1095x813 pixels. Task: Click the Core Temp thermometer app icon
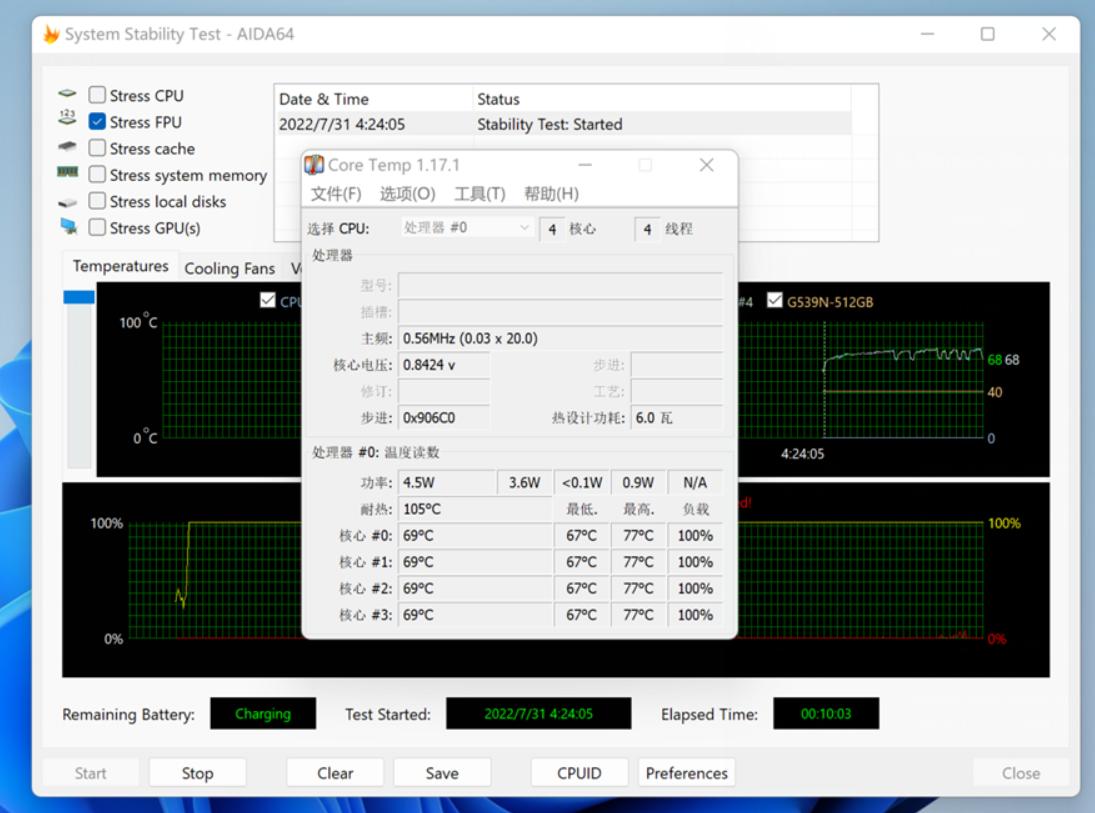coord(314,165)
